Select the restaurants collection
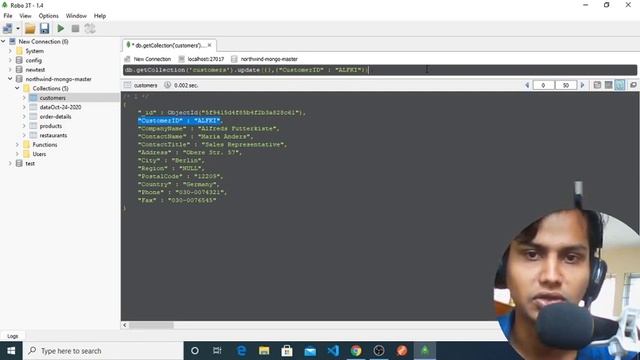The width and height of the screenshot is (640, 360). (x=53, y=135)
